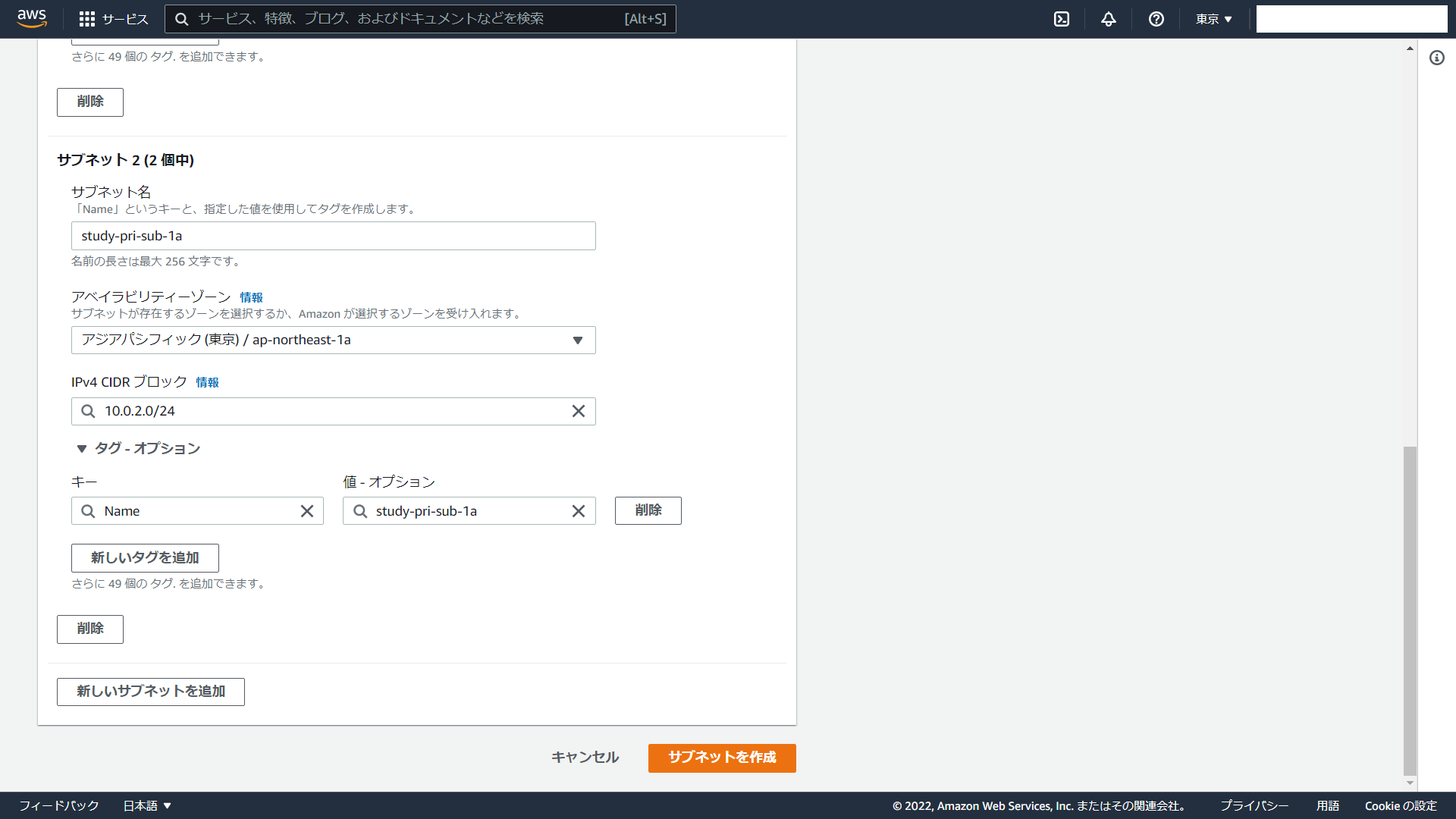Click the サブネットを作成 button
Viewport: 1456px width, 819px height.
coord(721,758)
